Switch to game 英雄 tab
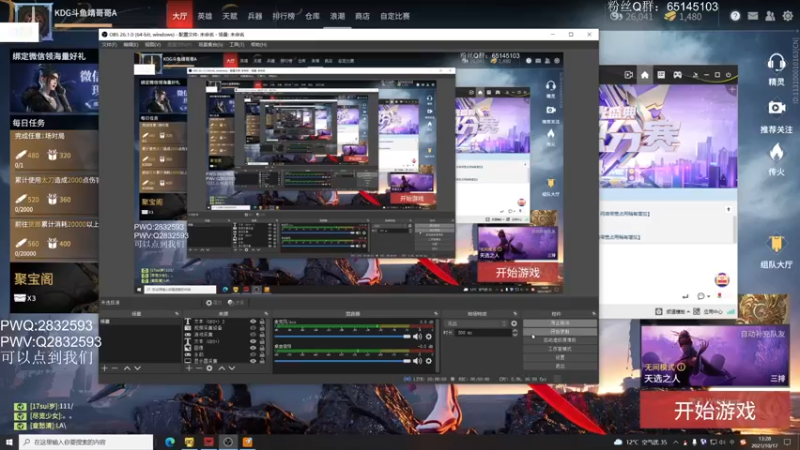Image resolution: width=800 pixels, height=450 pixels. 205,16
